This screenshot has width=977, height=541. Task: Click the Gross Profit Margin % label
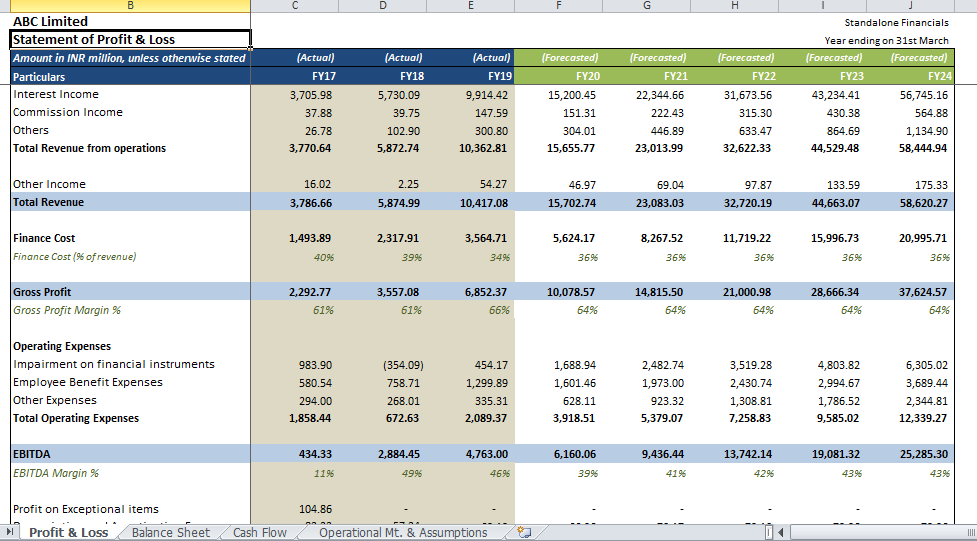67,310
